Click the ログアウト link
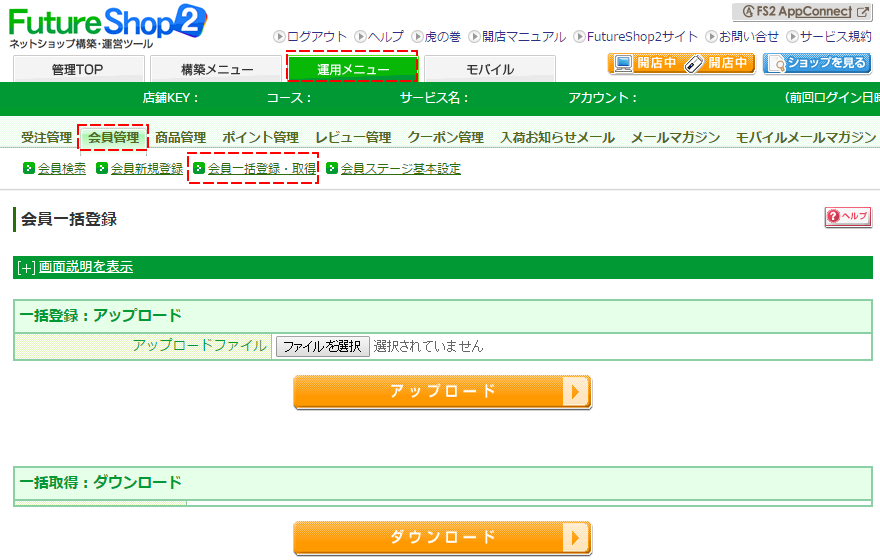 coord(317,36)
